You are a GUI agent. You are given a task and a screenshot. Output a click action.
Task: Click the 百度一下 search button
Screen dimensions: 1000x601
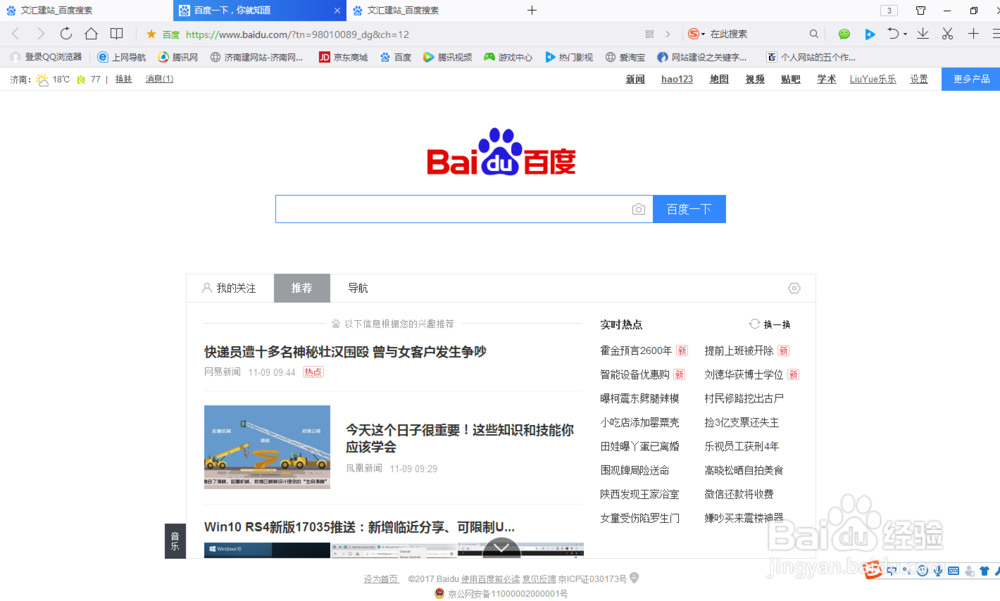[689, 209]
